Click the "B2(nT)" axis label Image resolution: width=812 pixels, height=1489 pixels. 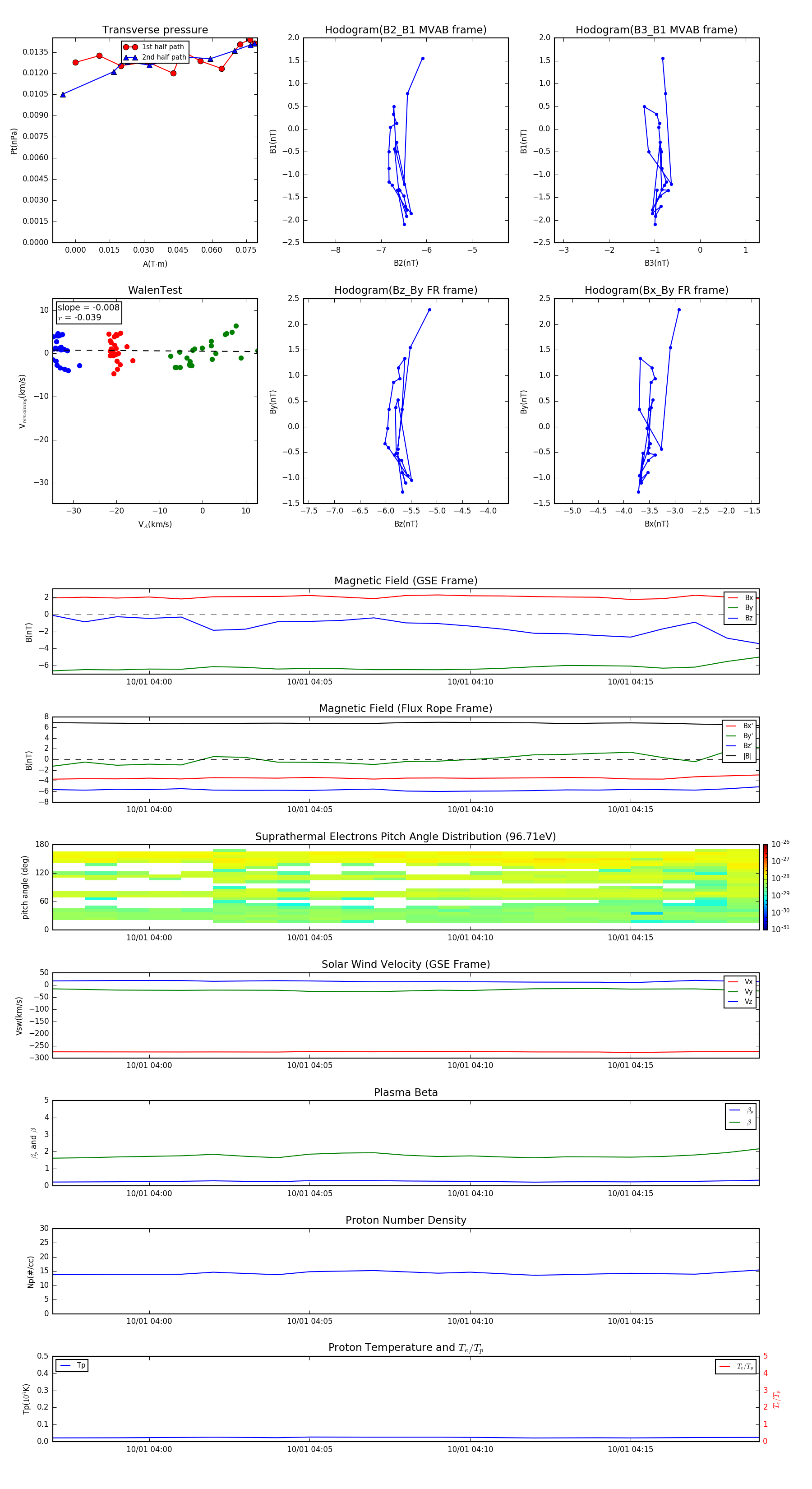click(406, 263)
